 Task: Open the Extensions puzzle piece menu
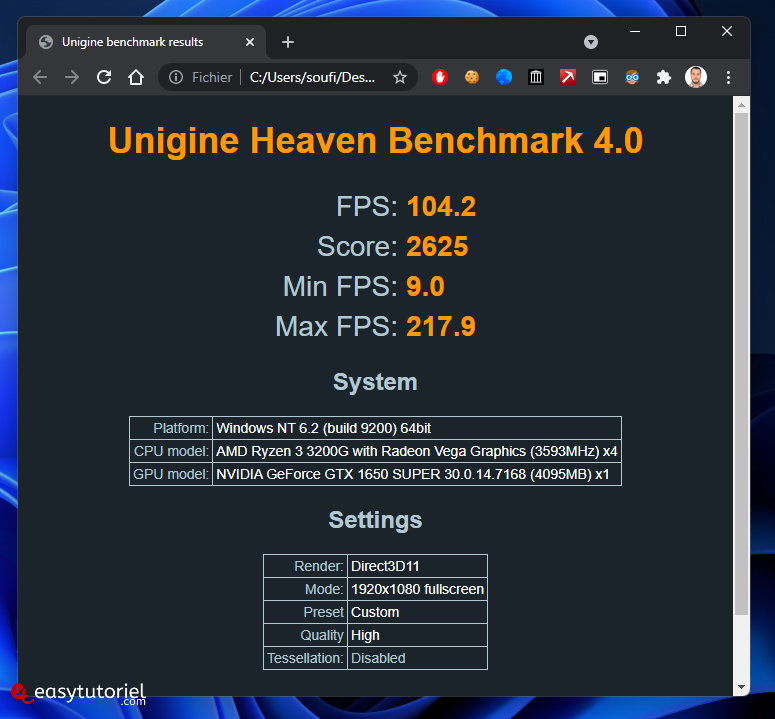(x=663, y=77)
